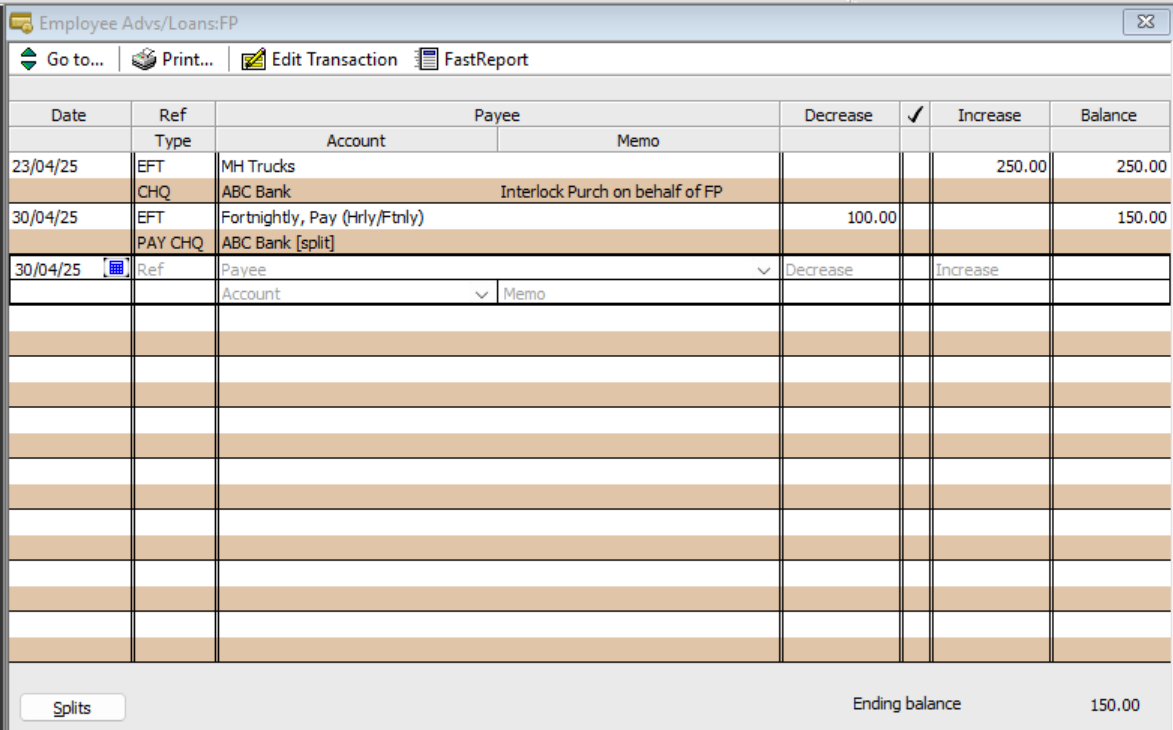Click the Date column header
The height and width of the screenshot is (730, 1173).
[70, 114]
